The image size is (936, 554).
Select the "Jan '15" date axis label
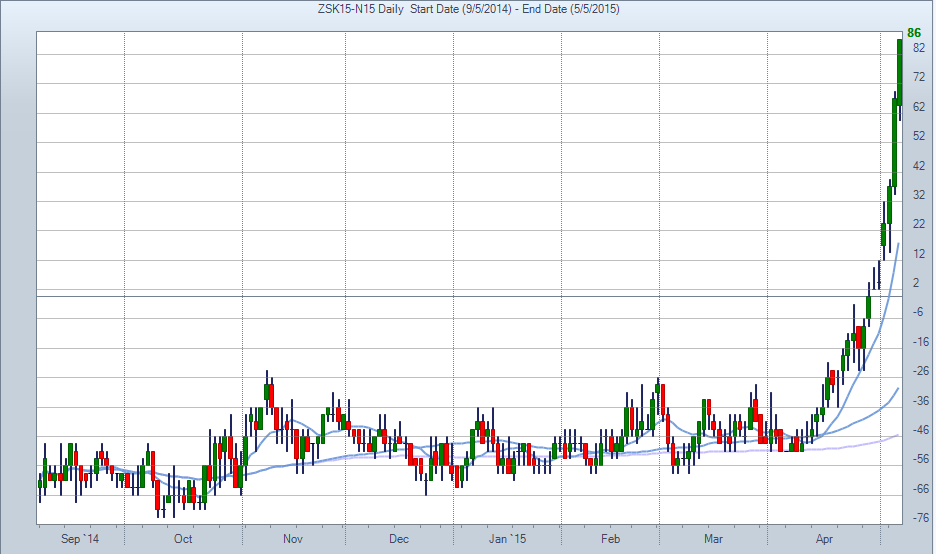click(x=507, y=539)
